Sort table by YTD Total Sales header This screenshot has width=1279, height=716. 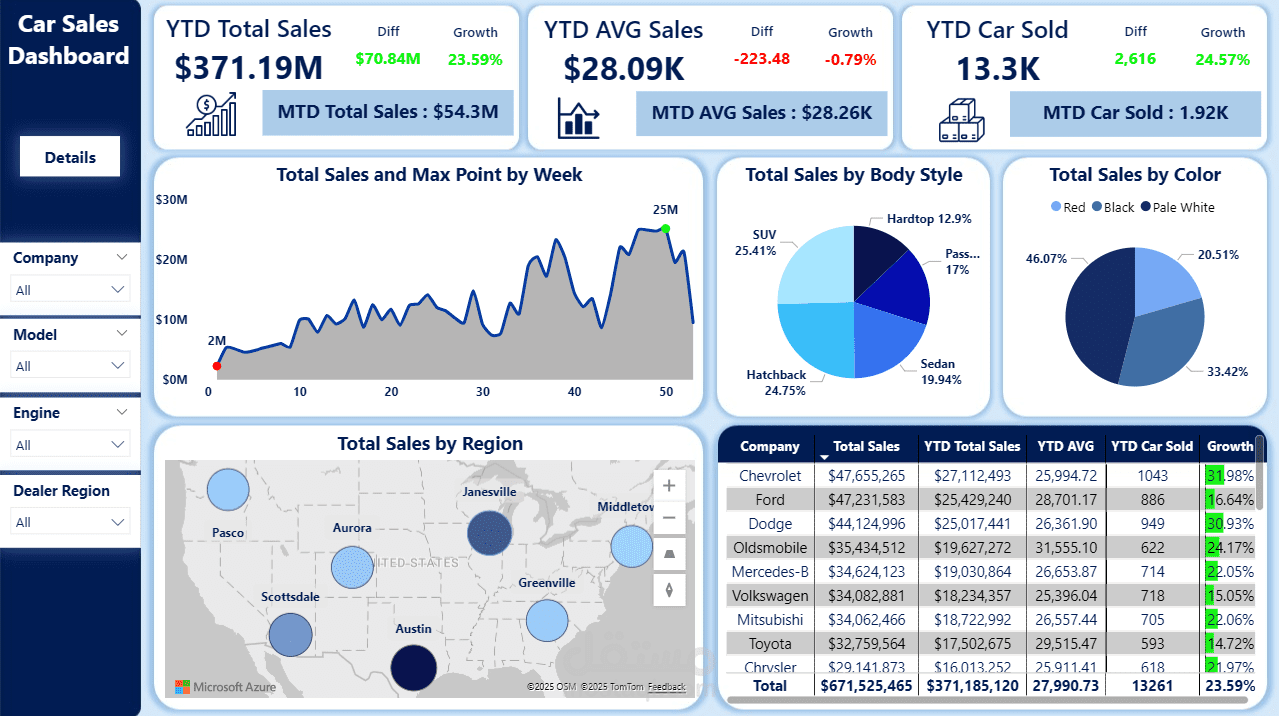click(972, 446)
